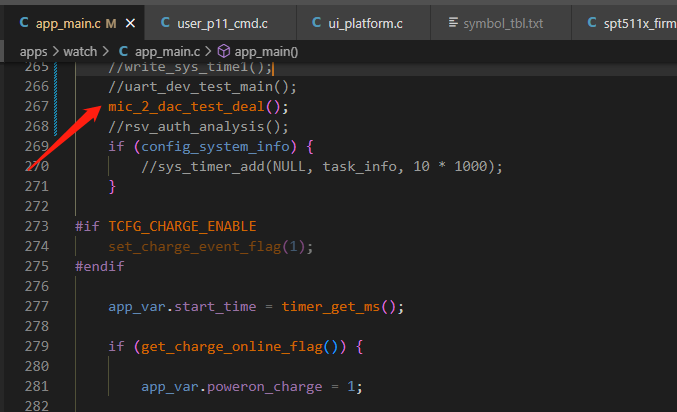Click get_charge_online_flag() call
This screenshot has width=677, height=412.
(x=240, y=347)
